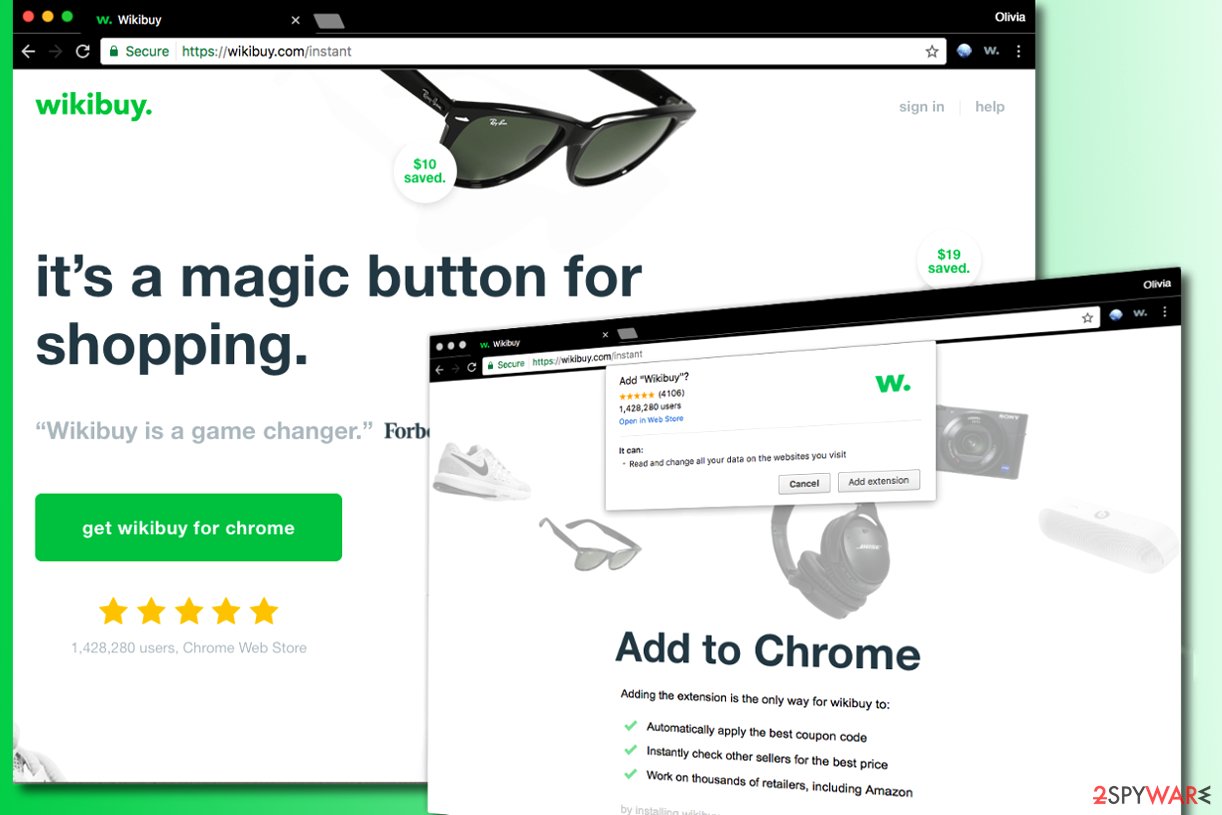Open Chrome's three-dot menu in the back window
Screen dimensions: 1222x815
tap(1018, 51)
